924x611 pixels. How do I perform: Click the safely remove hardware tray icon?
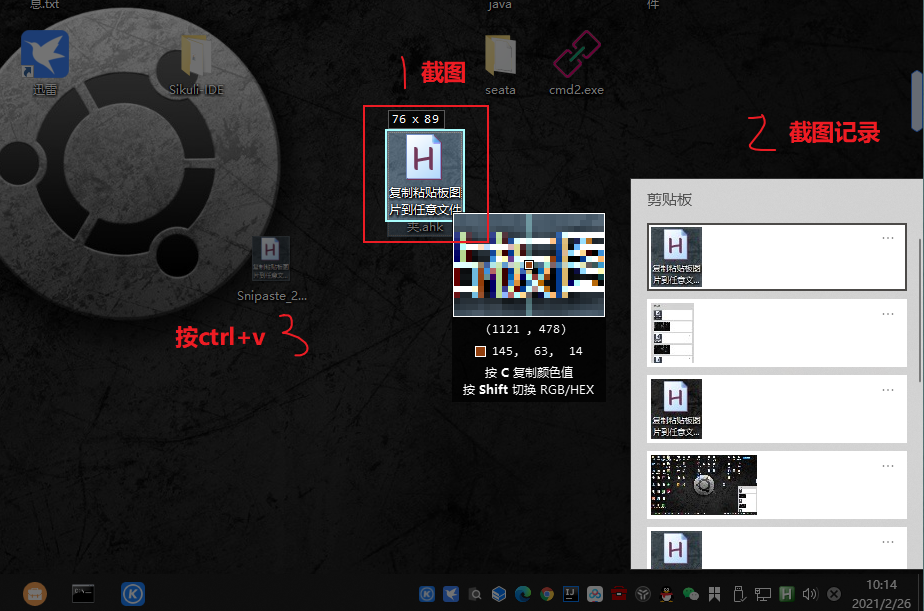(738, 593)
